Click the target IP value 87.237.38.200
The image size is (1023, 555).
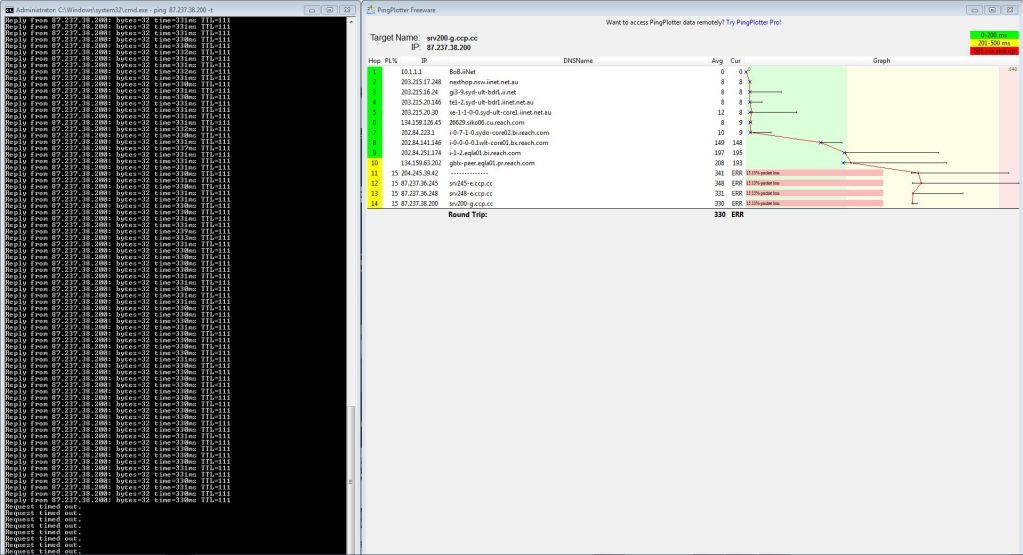[x=449, y=48]
